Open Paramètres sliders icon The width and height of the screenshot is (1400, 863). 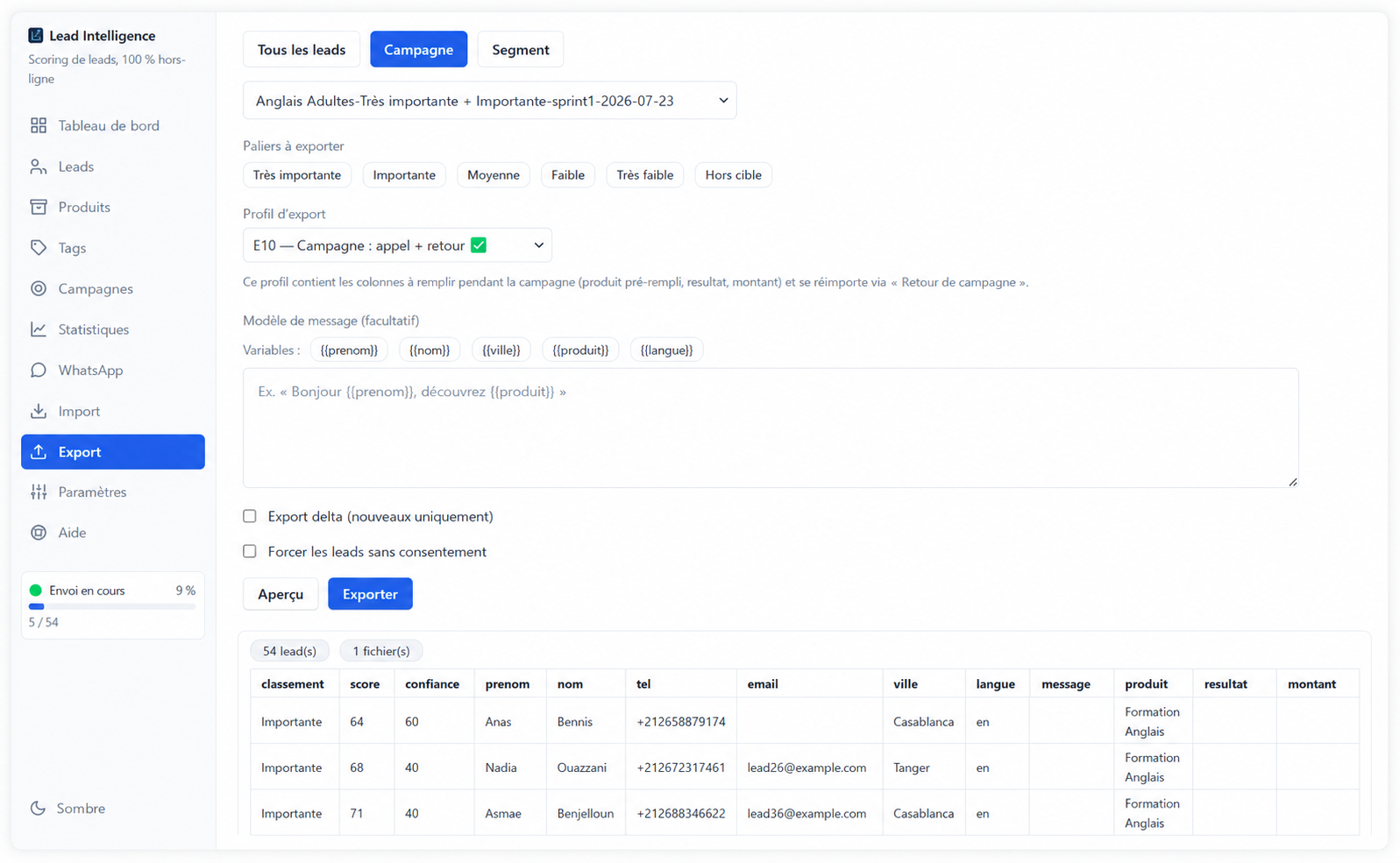pyautogui.click(x=39, y=492)
